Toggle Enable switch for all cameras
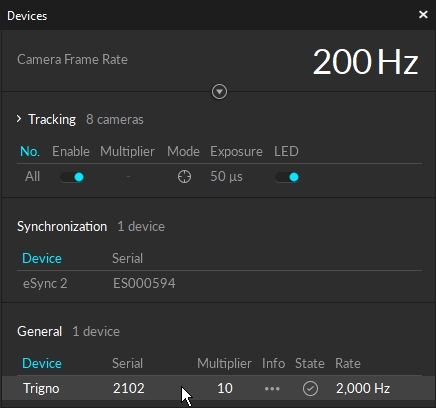Image resolution: width=436 pixels, height=408 pixels. tap(72, 177)
